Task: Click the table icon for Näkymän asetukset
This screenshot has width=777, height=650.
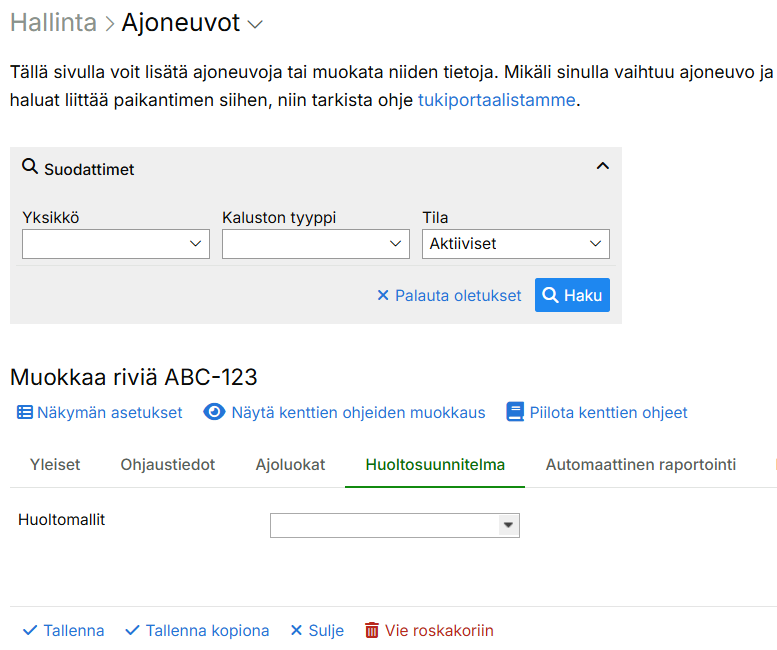Action: point(25,412)
